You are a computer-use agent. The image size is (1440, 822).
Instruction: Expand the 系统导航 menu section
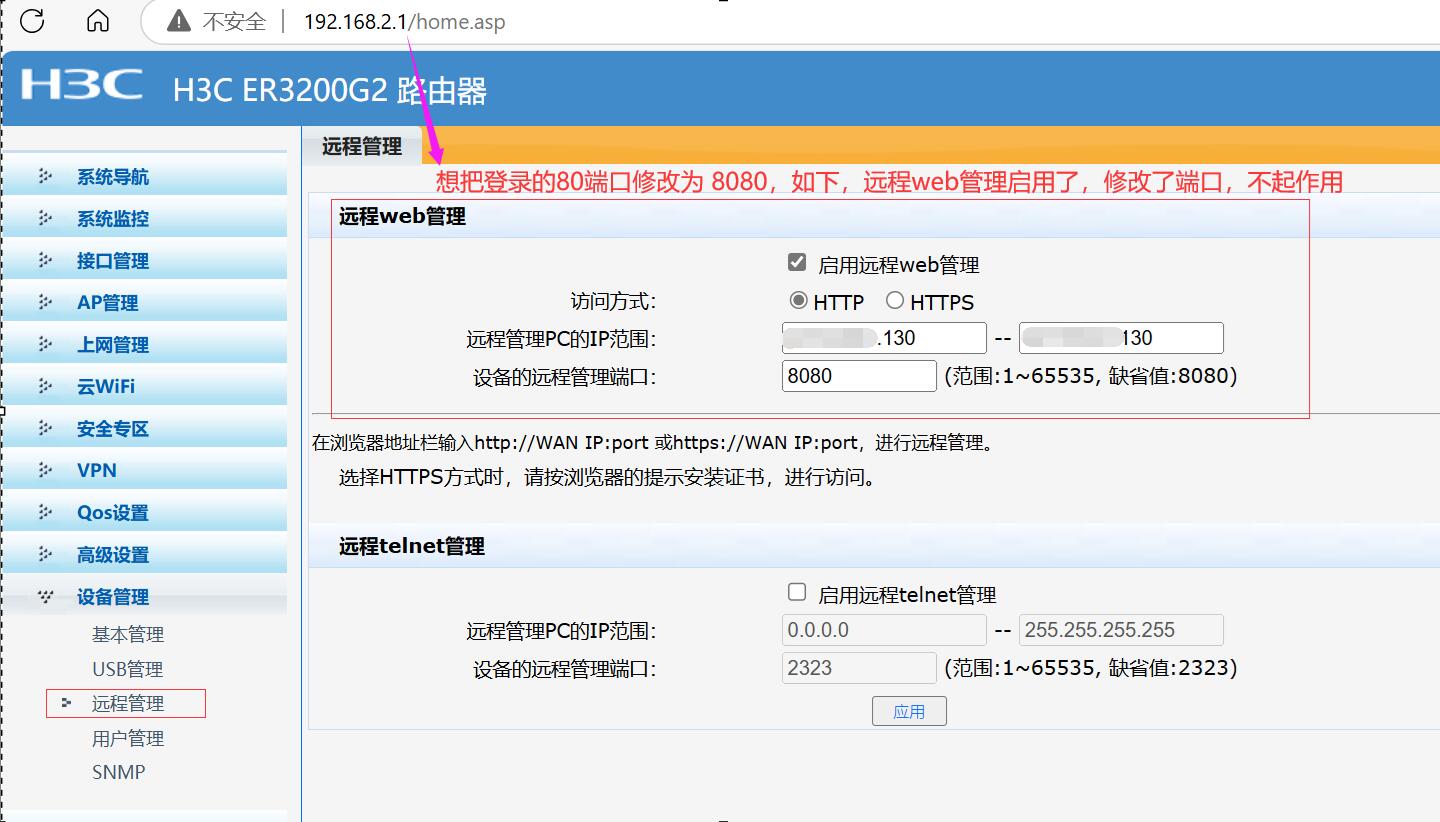click(x=145, y=177)
